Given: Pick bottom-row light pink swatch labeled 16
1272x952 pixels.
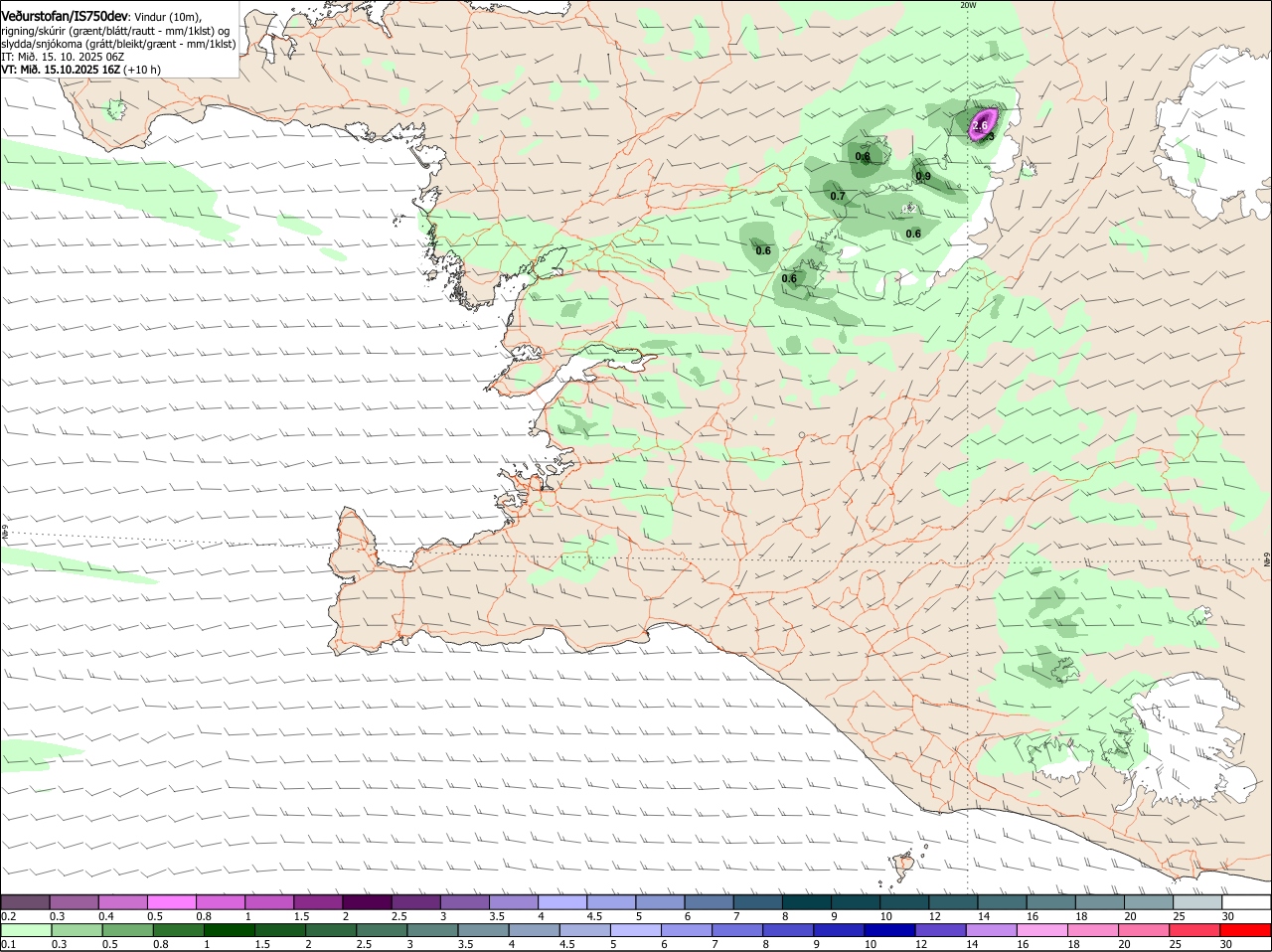Looking at the screenshot, I should [1043, 929].
